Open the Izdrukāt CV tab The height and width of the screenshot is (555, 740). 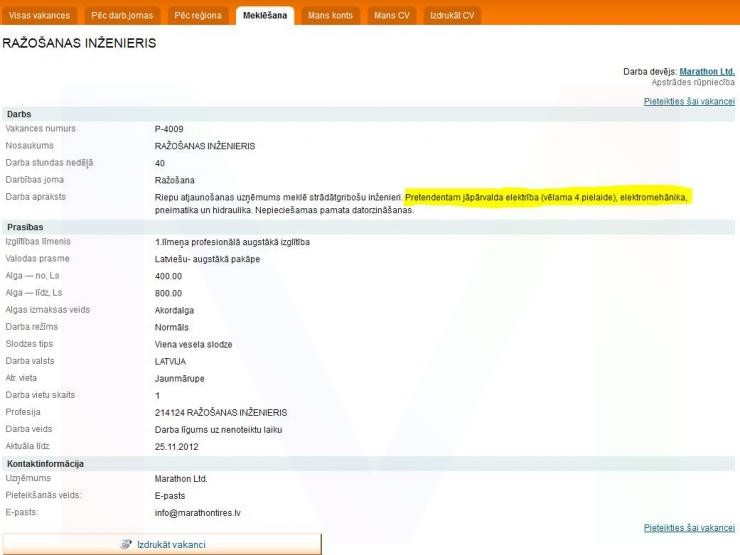[452, 15]
